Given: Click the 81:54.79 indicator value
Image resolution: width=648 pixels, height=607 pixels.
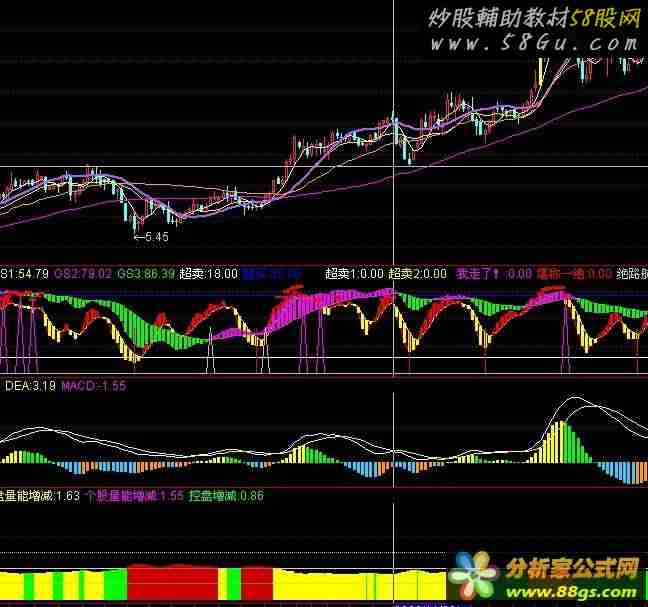Looking at the screenshot, I should tap(24, 274).
